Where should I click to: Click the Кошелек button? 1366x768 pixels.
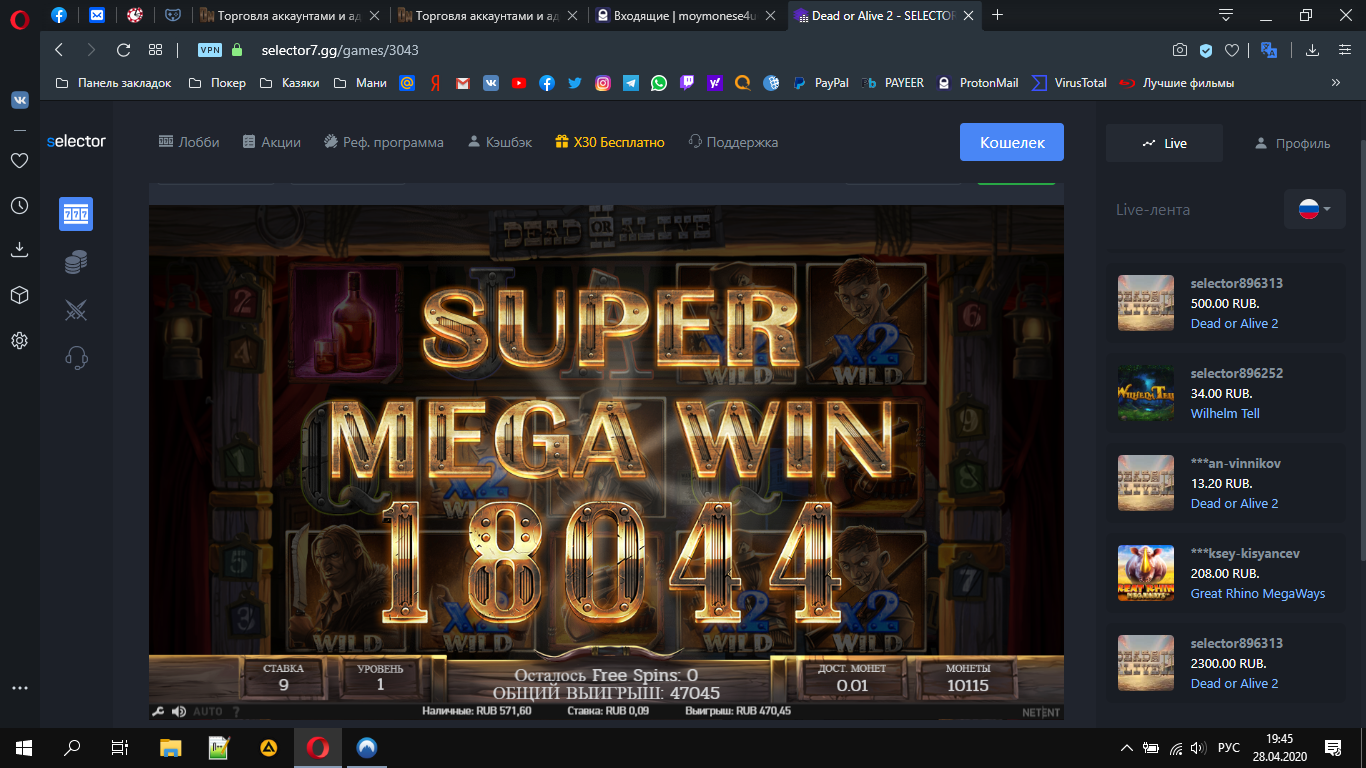click(x=1012, y=142)
